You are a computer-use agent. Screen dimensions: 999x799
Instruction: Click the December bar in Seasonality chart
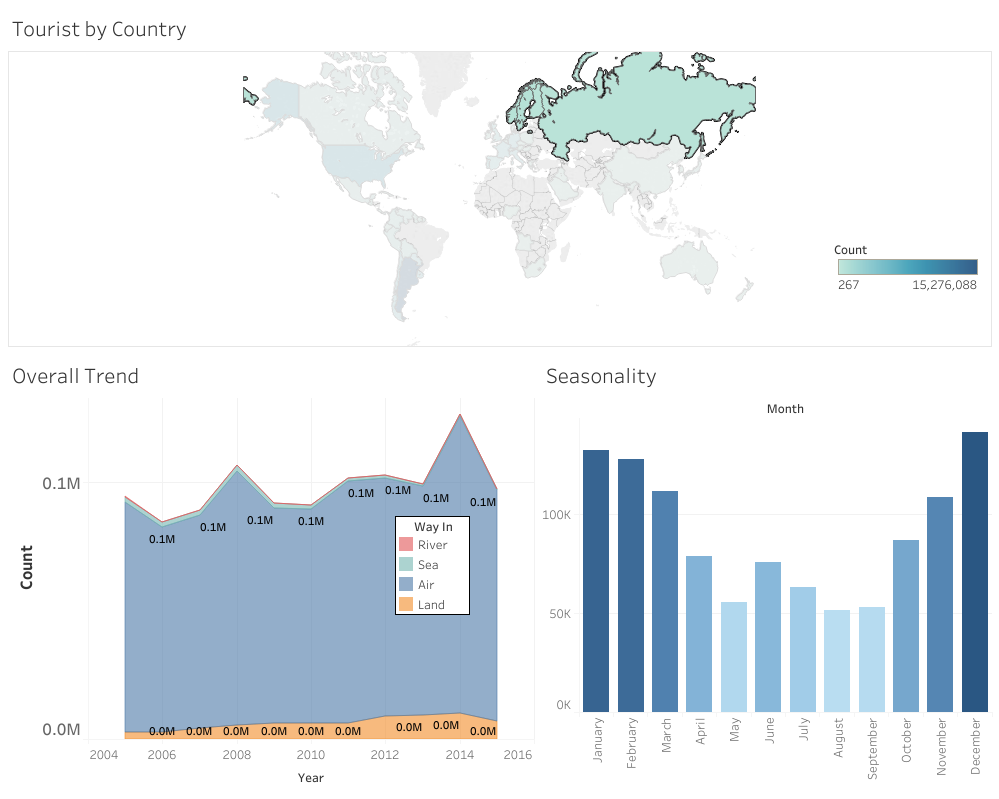(975, 572)
